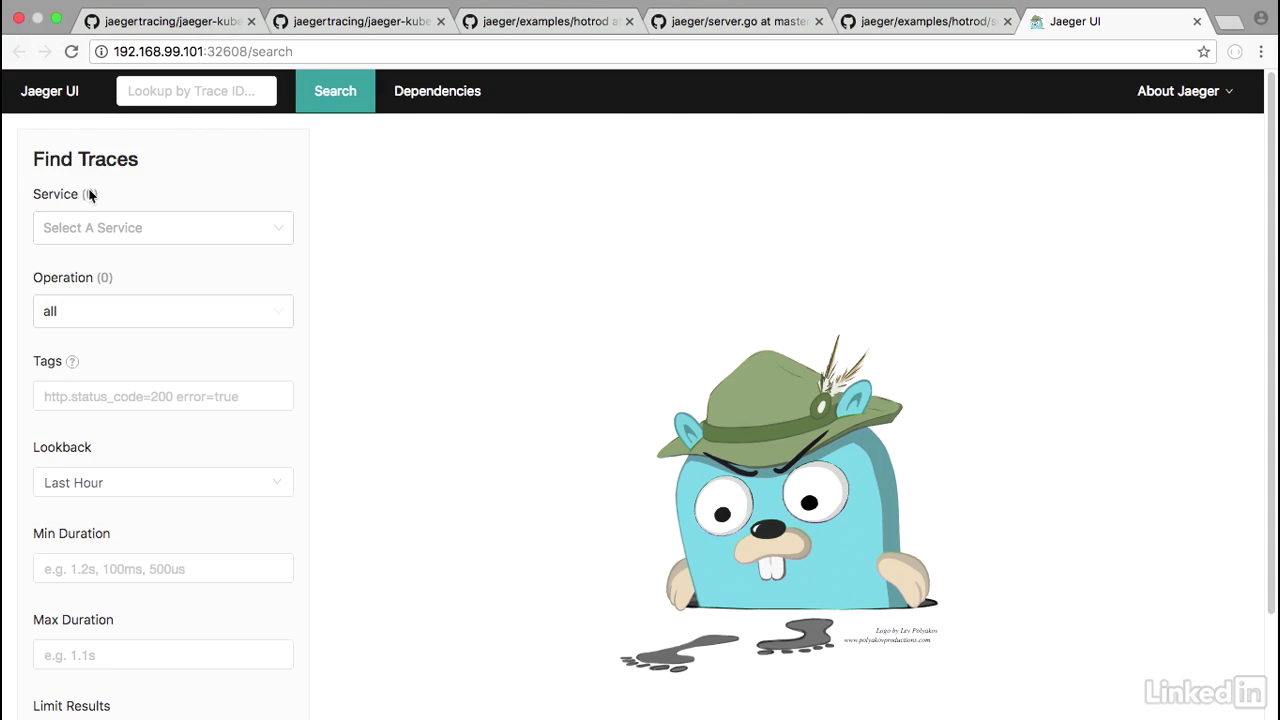This screenshot has height=720, width=1280.
Task: Reload the page with the refresh icon
Action: [71, 51]
